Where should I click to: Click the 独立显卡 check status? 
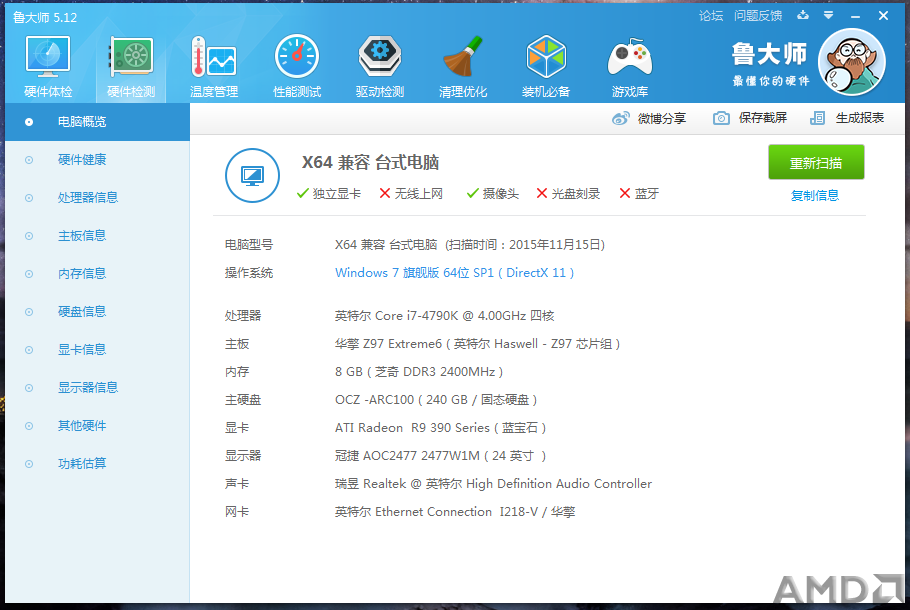coord(328,194)
